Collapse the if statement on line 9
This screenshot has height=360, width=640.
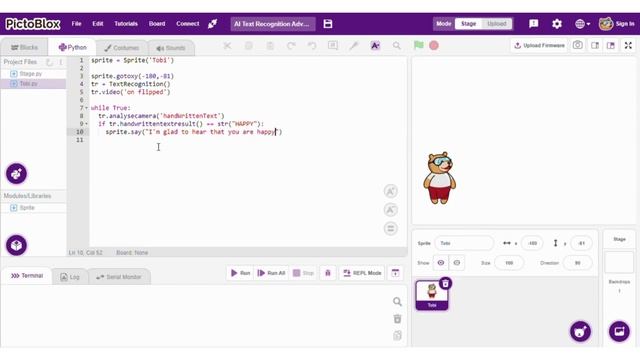86,124
